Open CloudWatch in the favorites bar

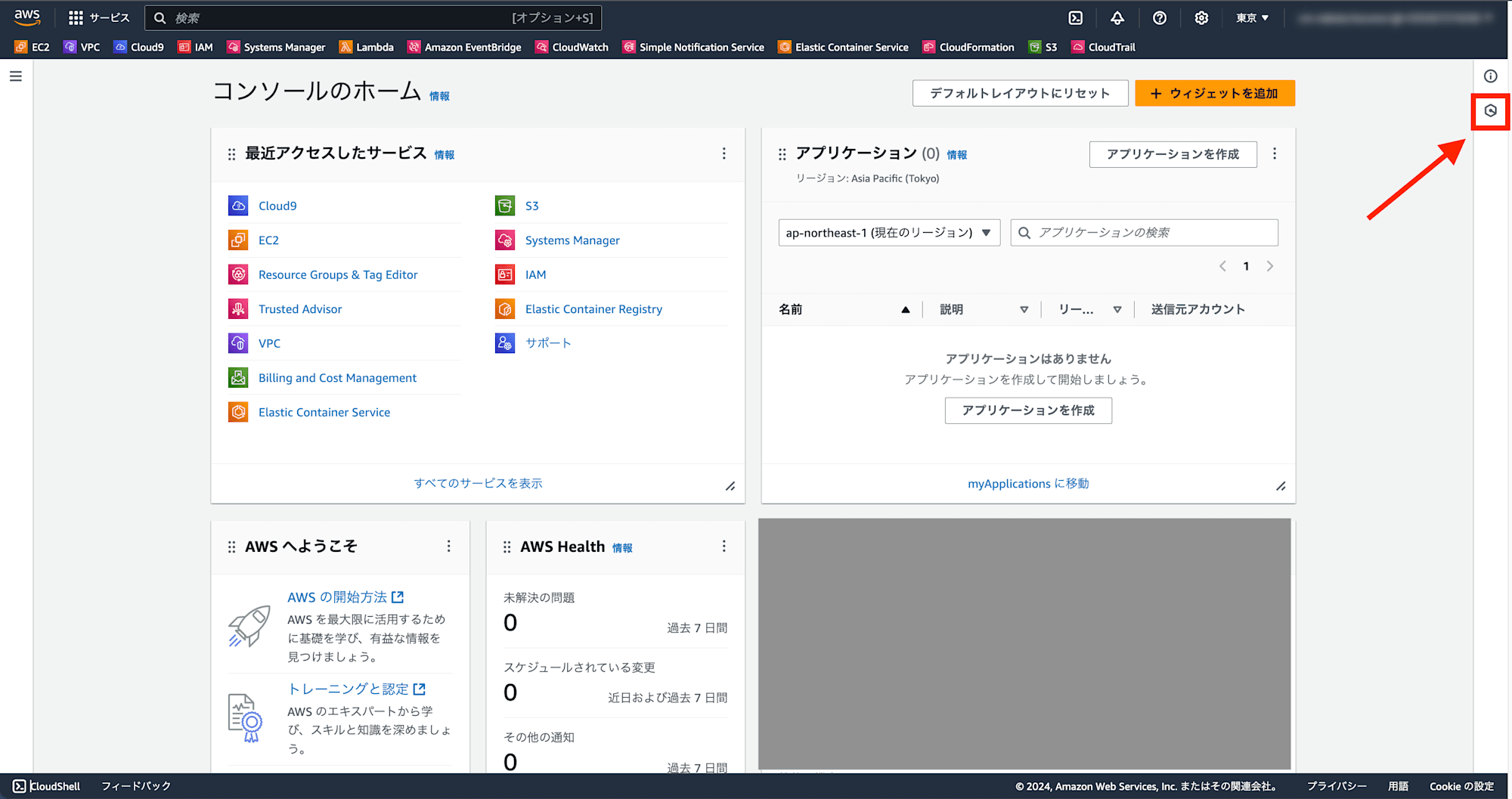(572, 47)
